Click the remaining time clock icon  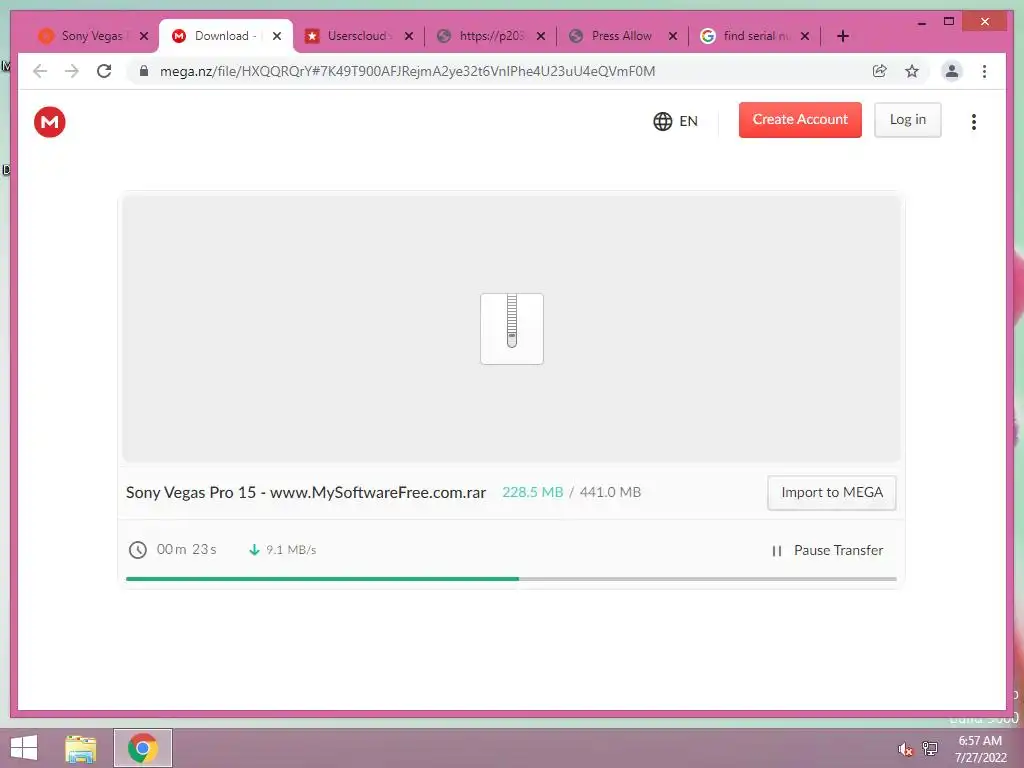(x=137, y=550)
